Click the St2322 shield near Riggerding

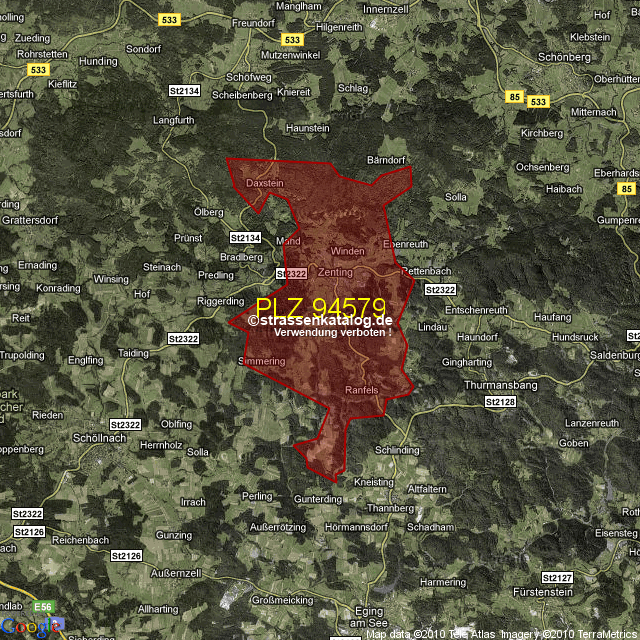pos(183,339)
